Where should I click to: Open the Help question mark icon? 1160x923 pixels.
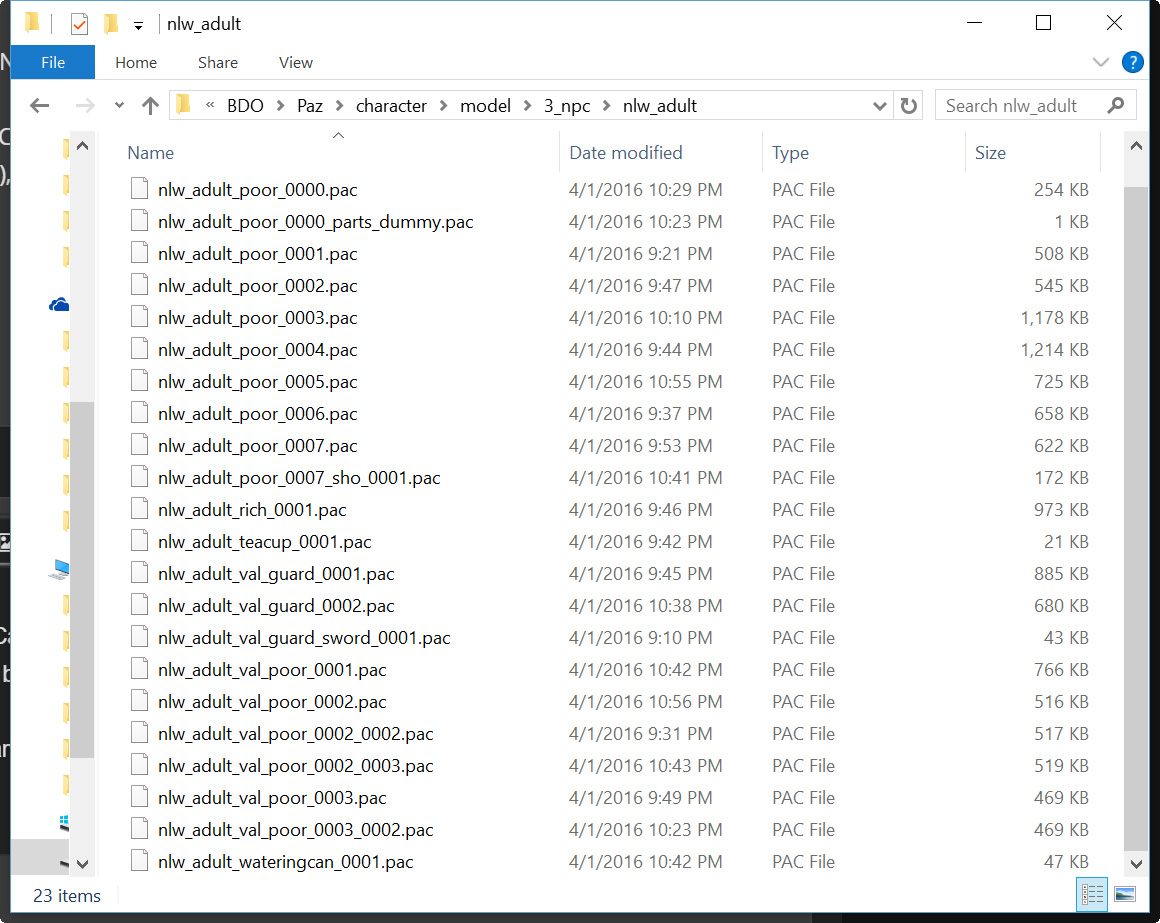pyautogui.click(x=1132, y=62)
